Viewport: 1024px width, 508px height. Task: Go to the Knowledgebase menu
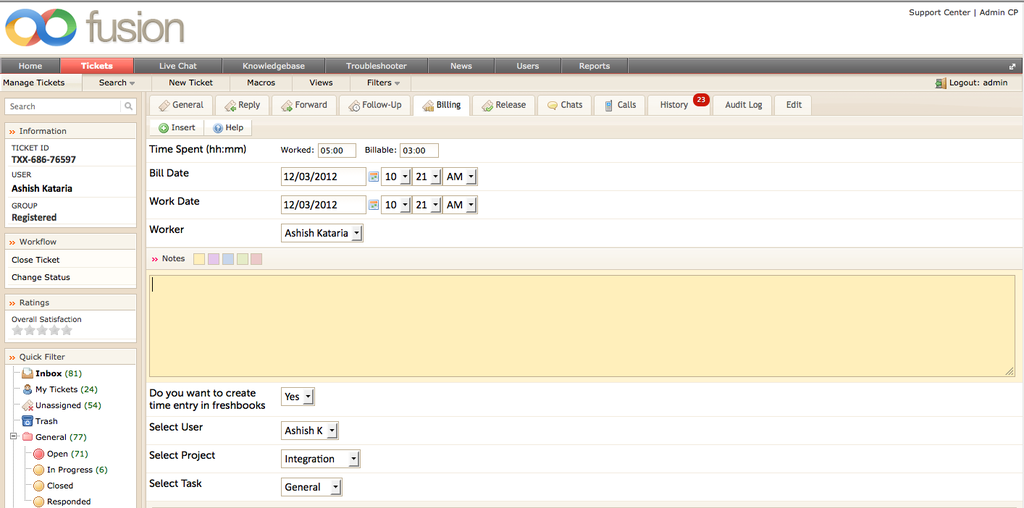click(x=272, y=66)
